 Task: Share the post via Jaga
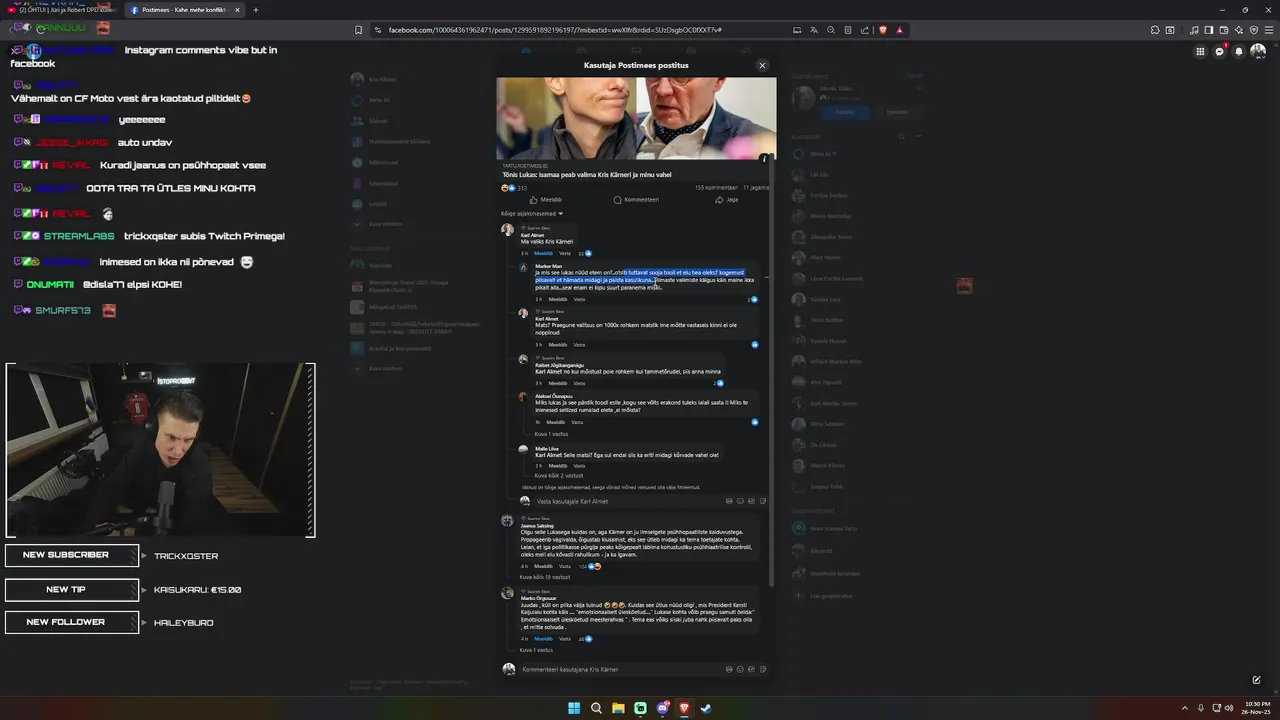click(727, 199)
